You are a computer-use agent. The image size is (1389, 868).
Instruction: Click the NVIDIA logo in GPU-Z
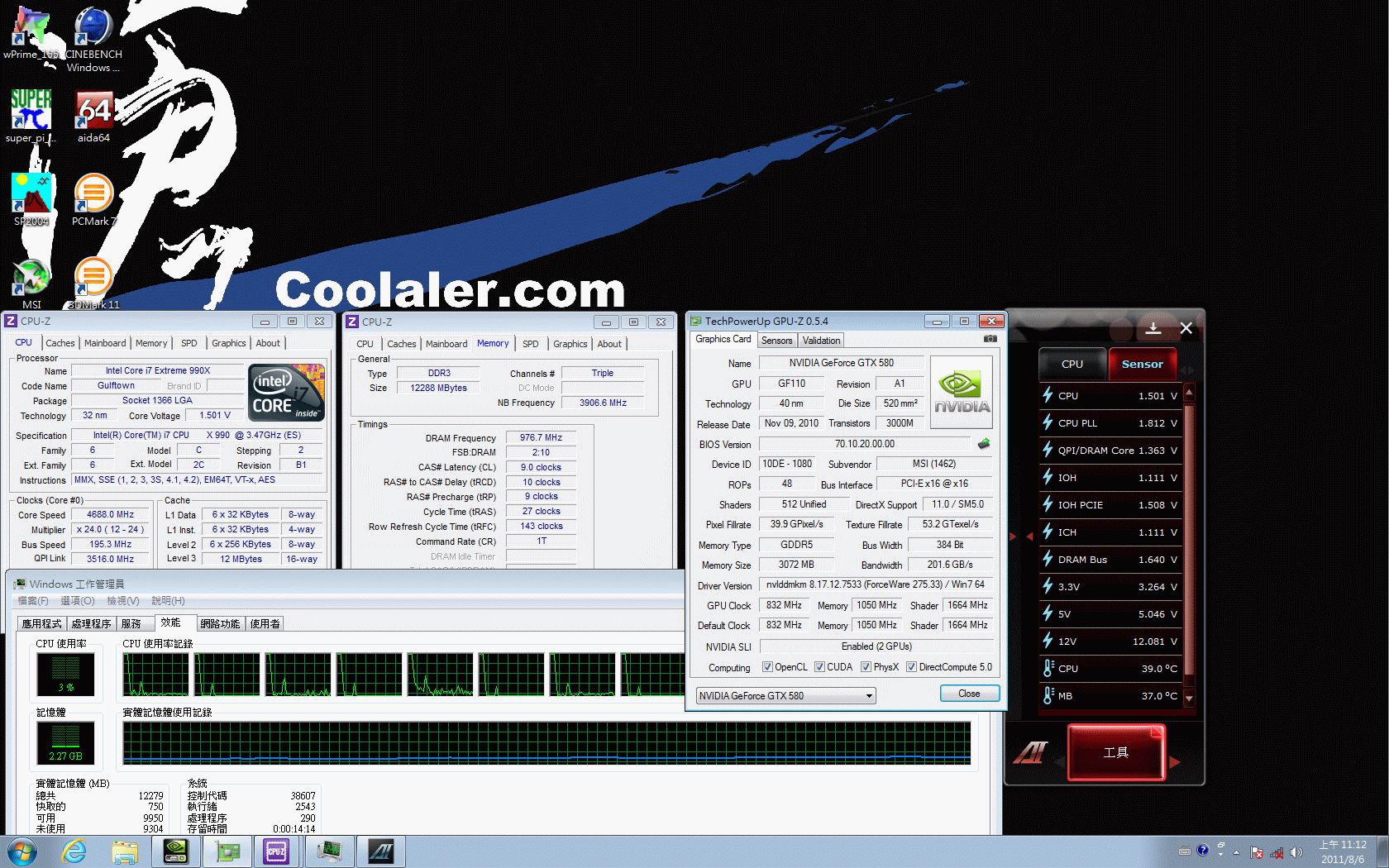coord(962,392)
